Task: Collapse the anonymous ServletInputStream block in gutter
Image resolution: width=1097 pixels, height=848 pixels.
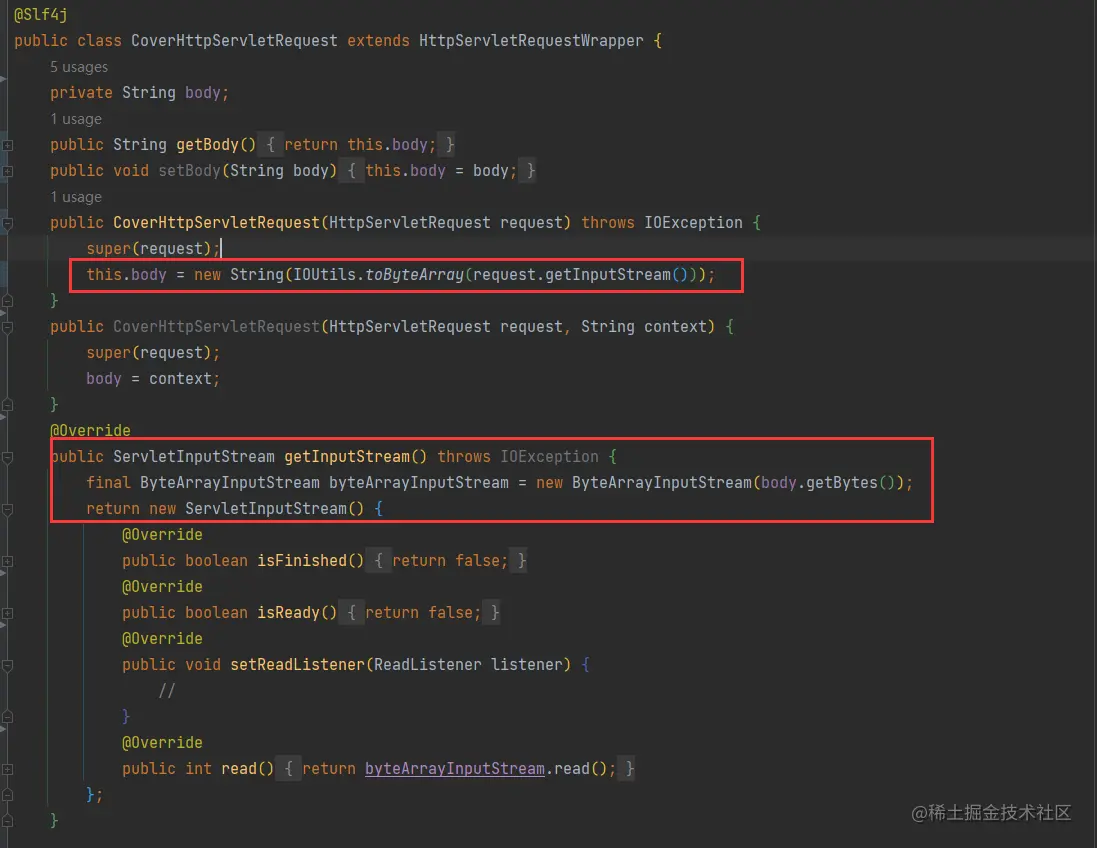Action: (7, 510)
